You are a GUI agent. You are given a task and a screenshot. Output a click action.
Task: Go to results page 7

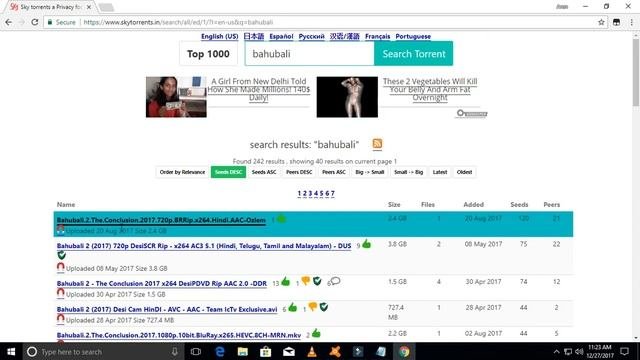pyautogui.click(x=333, y=193)
